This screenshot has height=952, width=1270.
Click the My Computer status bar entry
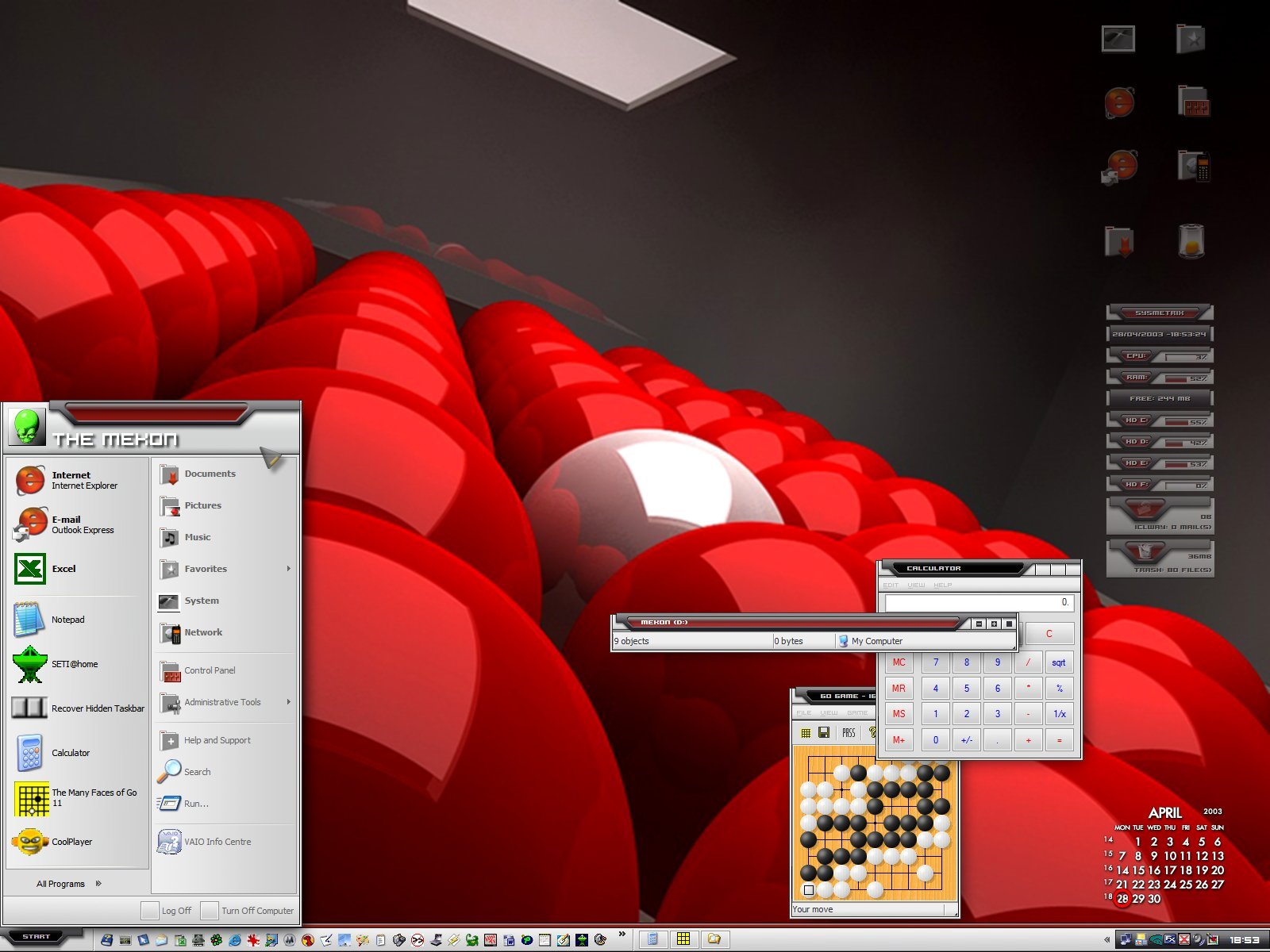(926, 641)
